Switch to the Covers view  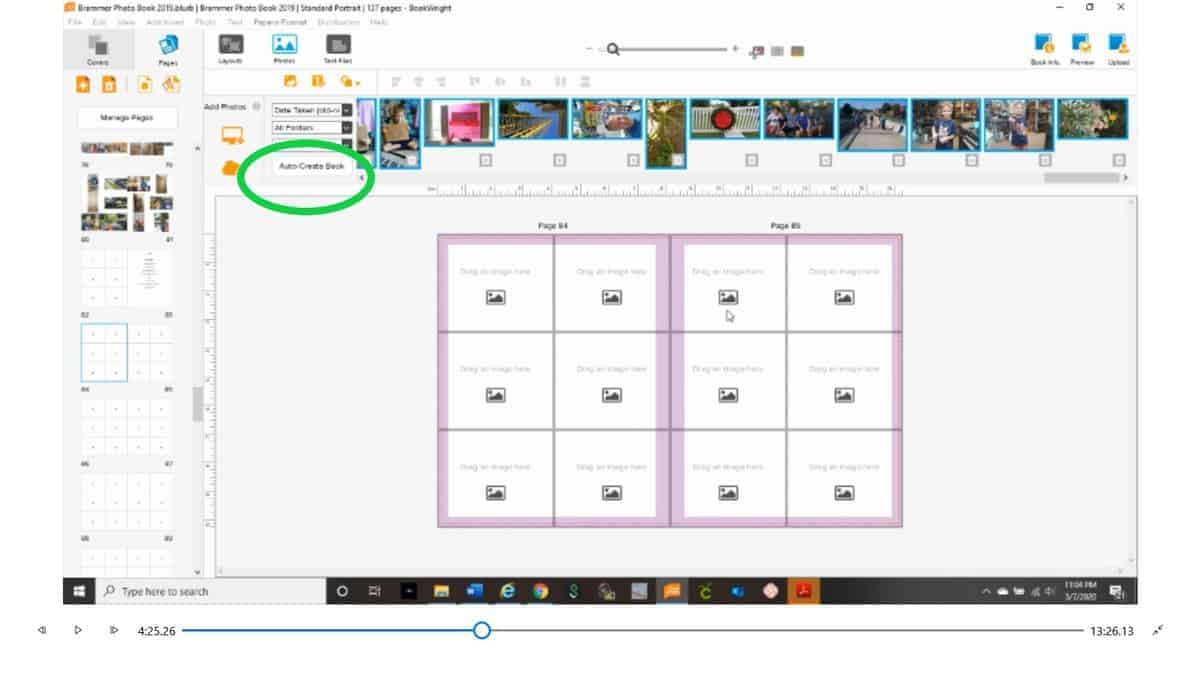(x=98, y=48)
